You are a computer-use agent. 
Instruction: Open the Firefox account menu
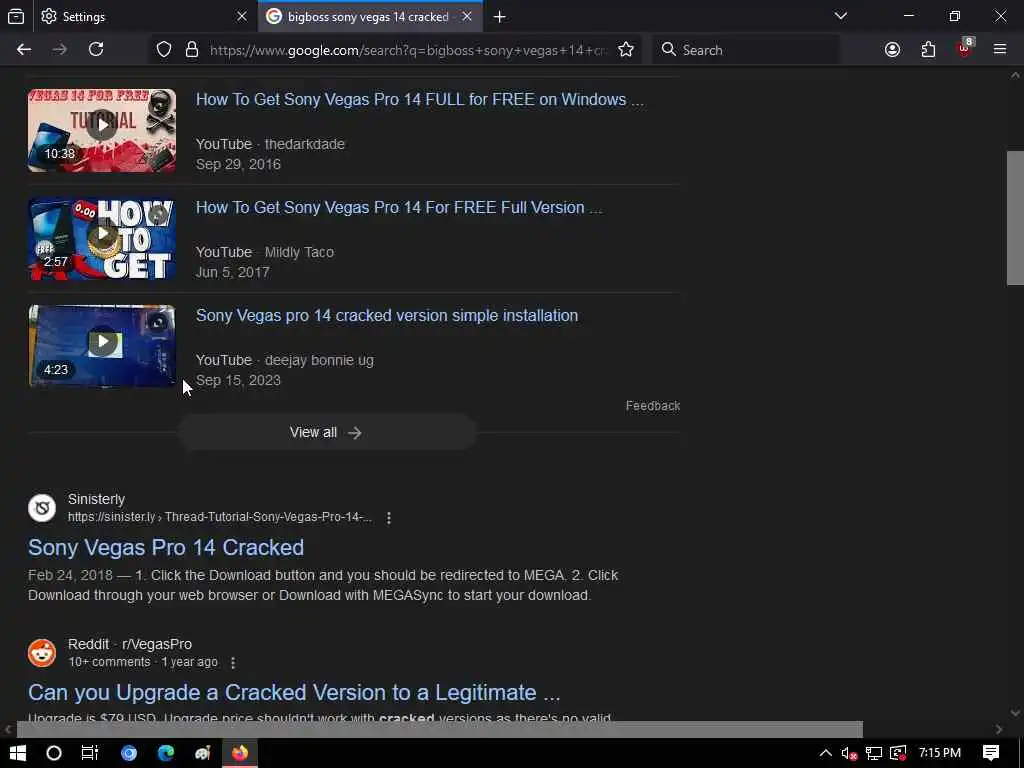(892, 50)
